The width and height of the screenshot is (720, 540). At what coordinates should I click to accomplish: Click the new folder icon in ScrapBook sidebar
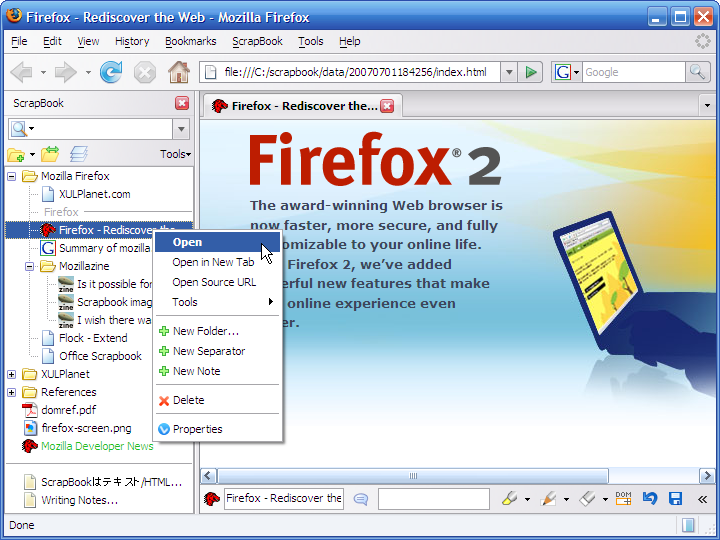(x=16, y=154)
